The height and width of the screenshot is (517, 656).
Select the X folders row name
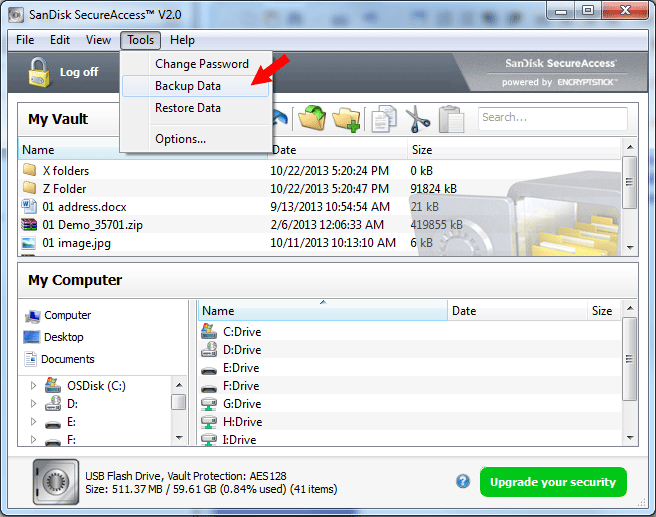66,171
